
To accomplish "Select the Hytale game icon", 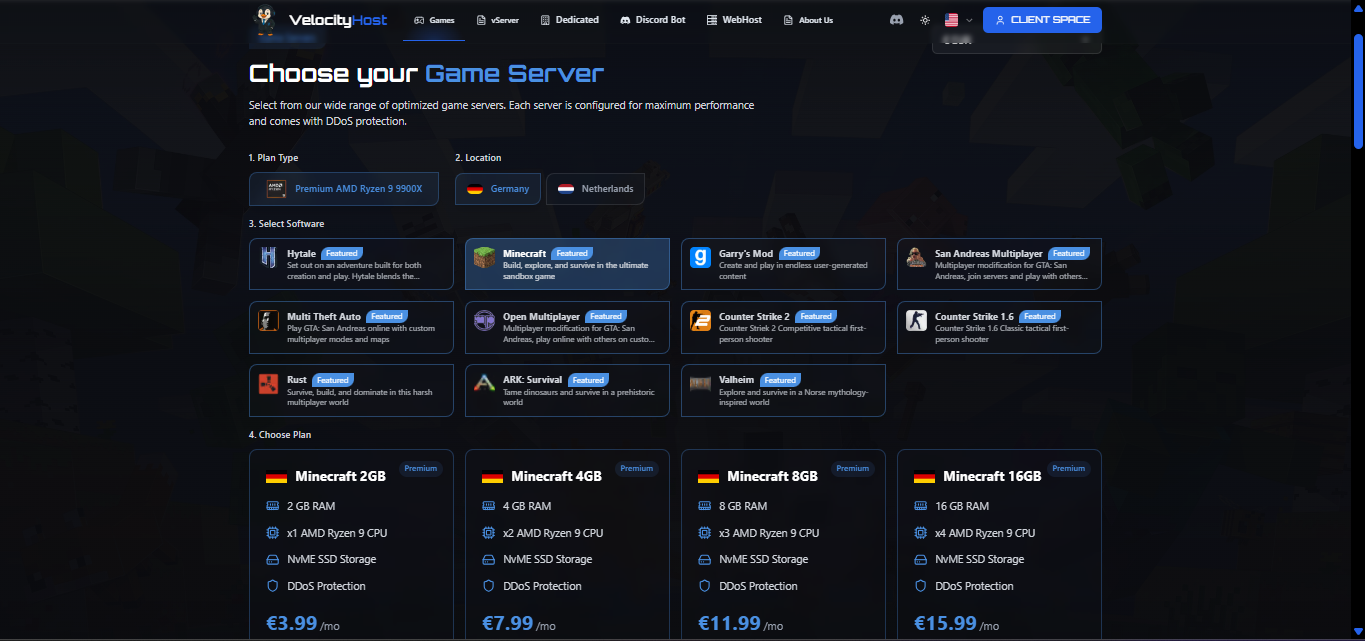I will (268, 257).
